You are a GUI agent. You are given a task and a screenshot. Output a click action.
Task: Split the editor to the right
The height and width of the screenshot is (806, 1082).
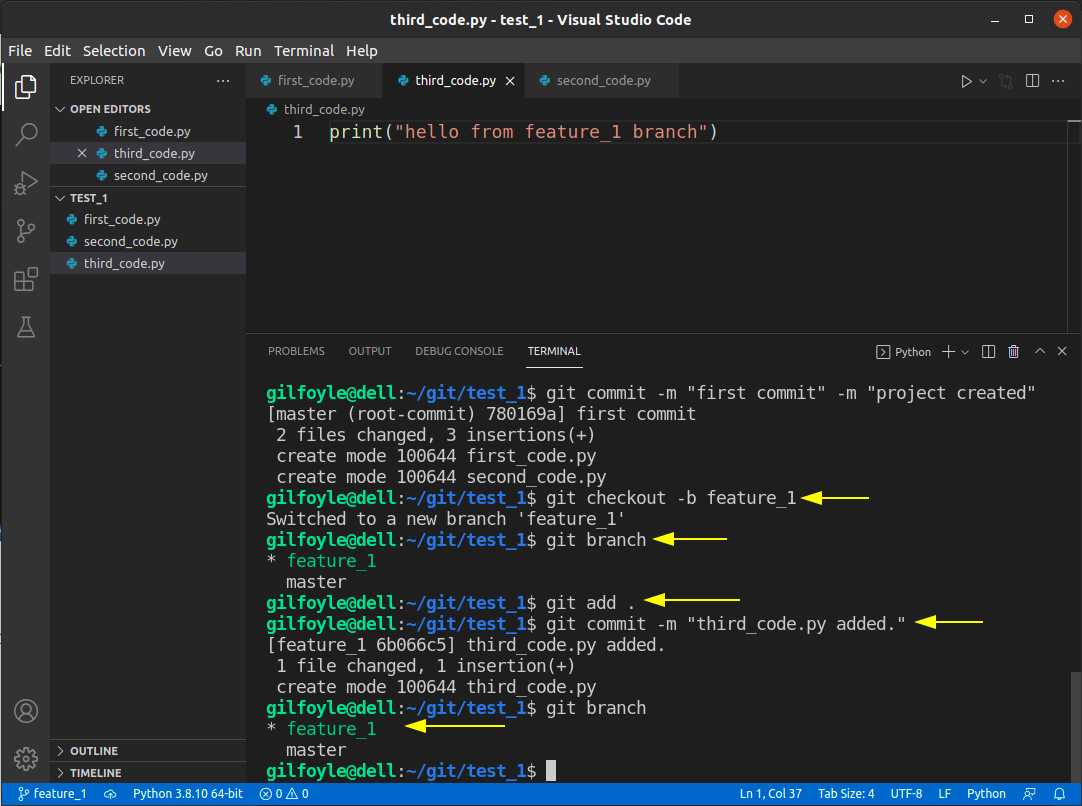(1032, 81)
